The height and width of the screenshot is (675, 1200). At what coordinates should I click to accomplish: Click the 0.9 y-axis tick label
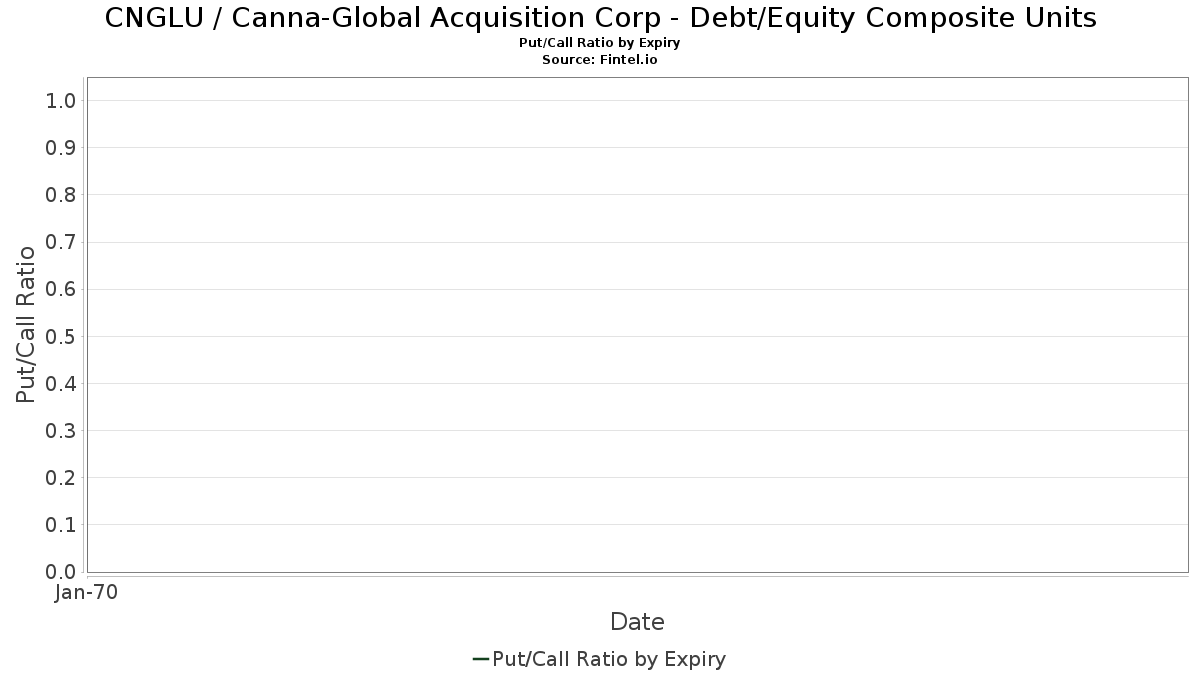[x=62, y=148]
